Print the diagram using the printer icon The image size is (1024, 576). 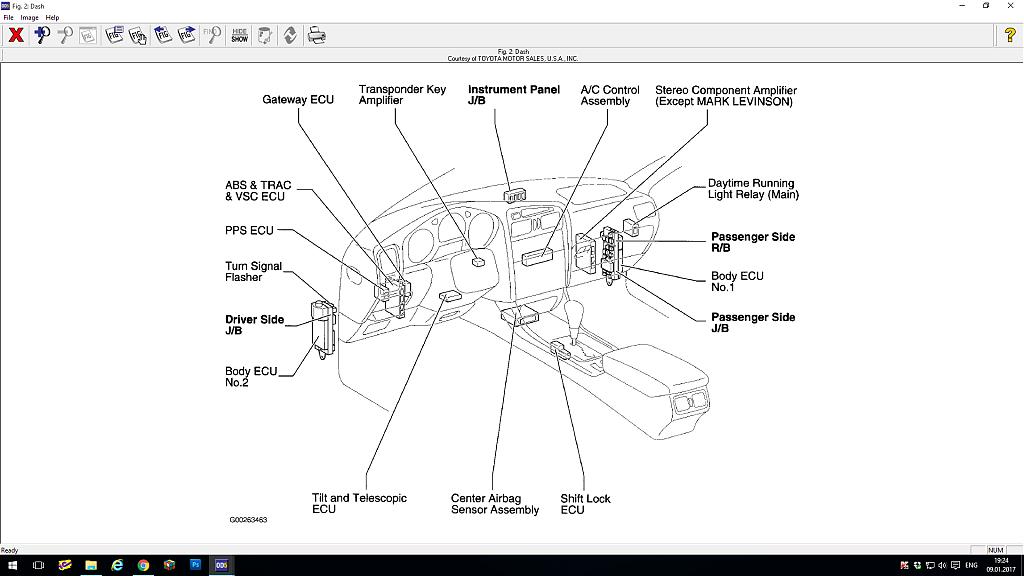click(x=317, y=35)
